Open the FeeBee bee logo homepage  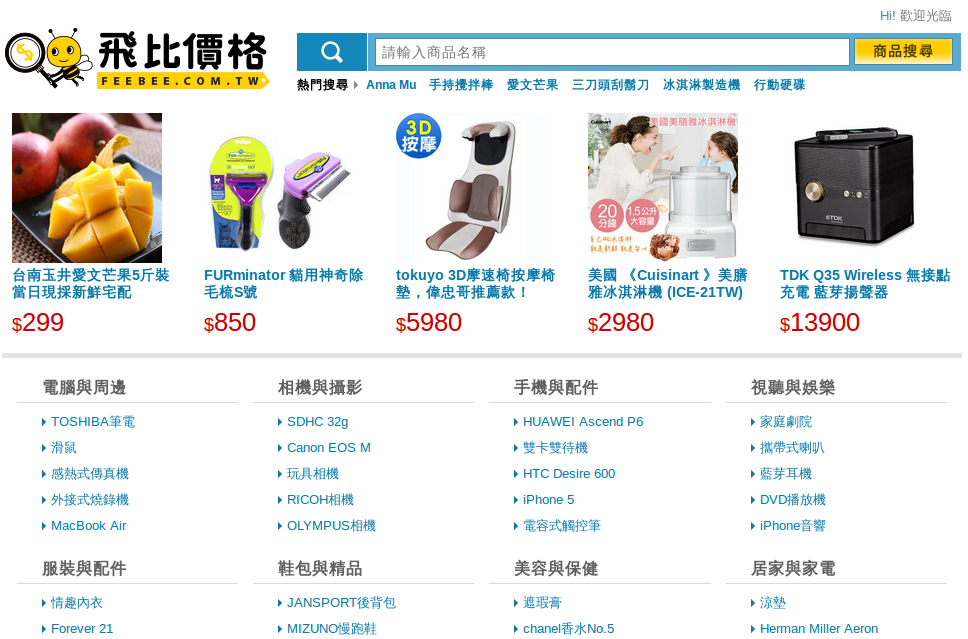coord(137,59)
